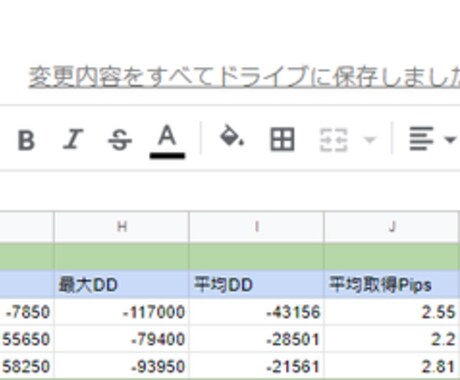This screenshot has width=460, height=380.
Task: Select the 平均取得Pips header cell
Action: click(x=392, y=285)
